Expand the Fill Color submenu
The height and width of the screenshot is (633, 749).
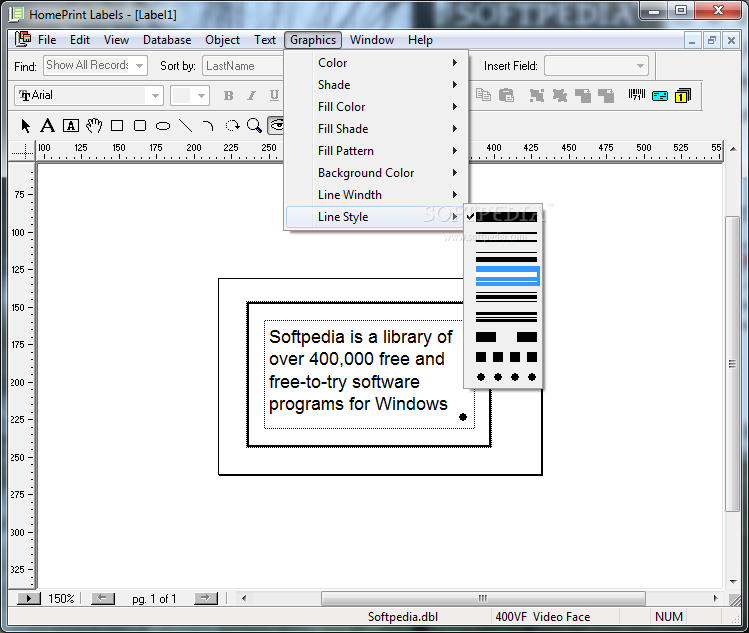(x=376, y=107)
